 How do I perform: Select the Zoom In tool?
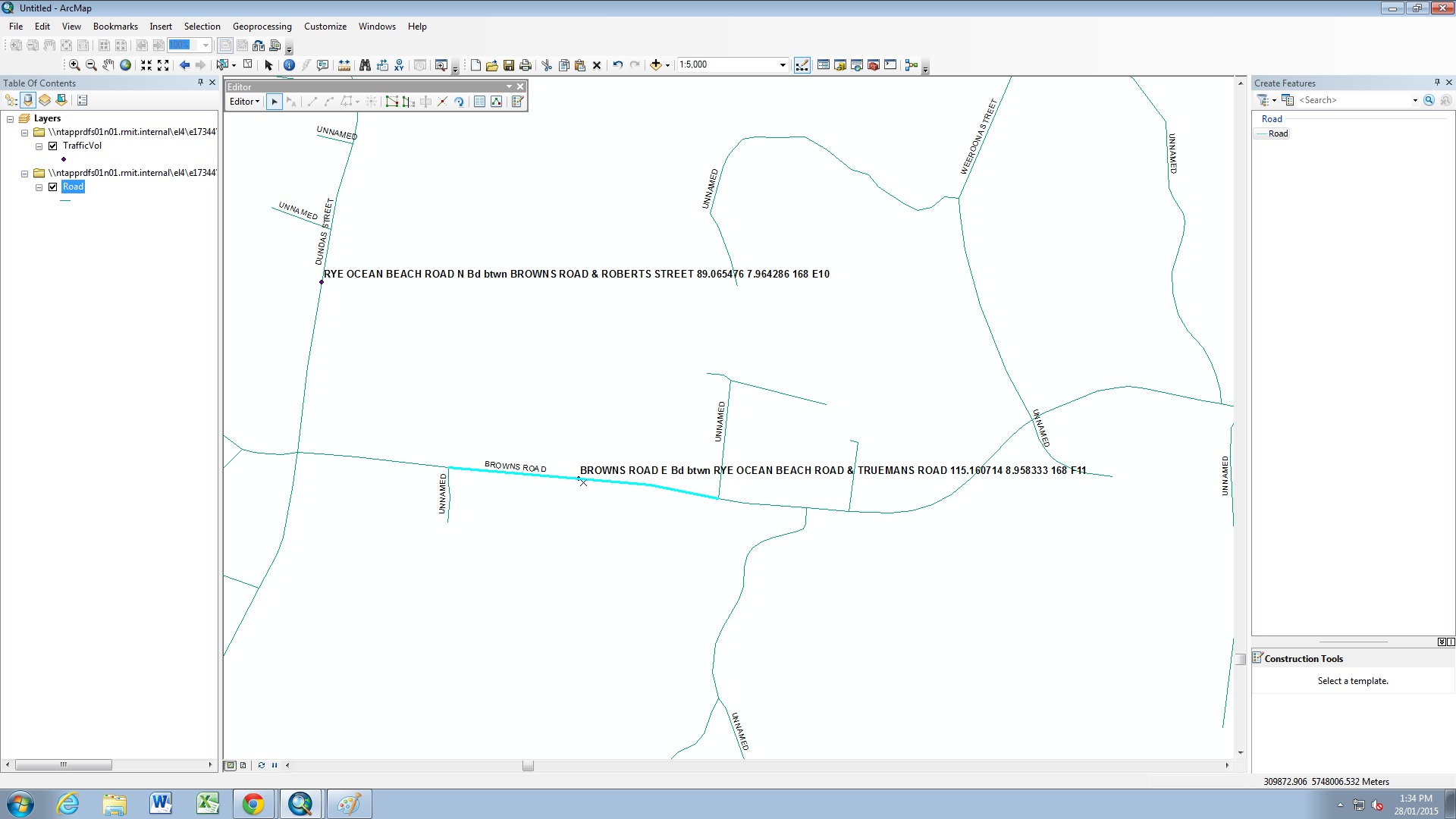pyautogui.click(x=74, y=65)
